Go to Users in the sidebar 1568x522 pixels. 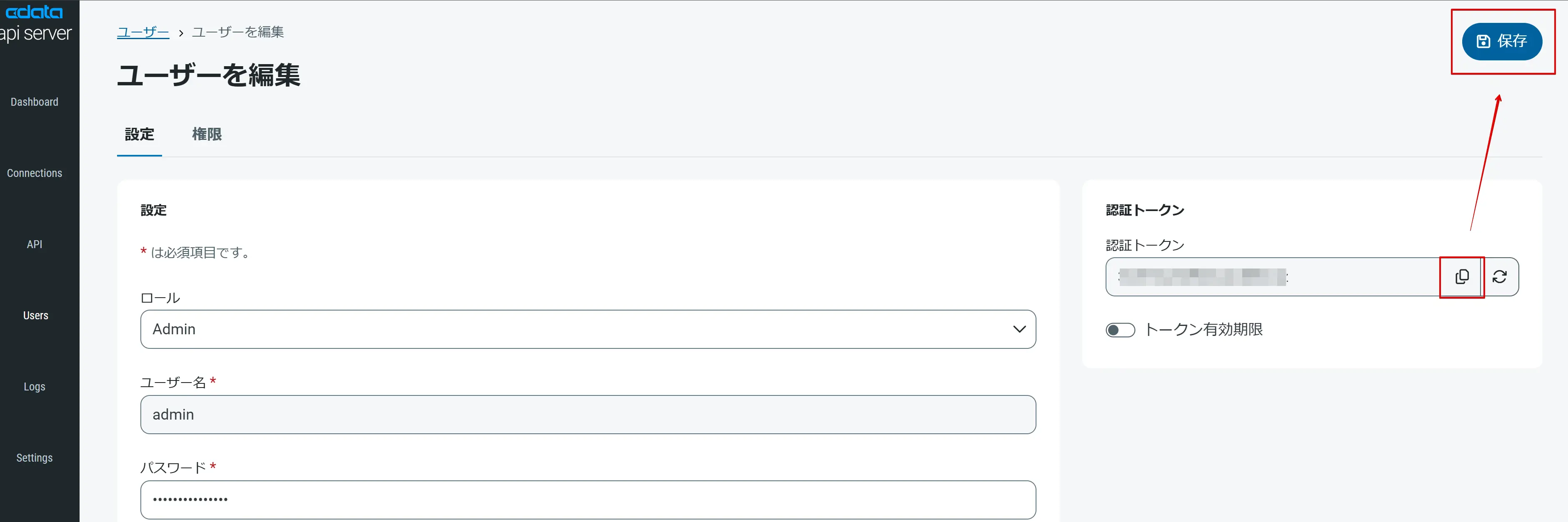tap(35, 316)
